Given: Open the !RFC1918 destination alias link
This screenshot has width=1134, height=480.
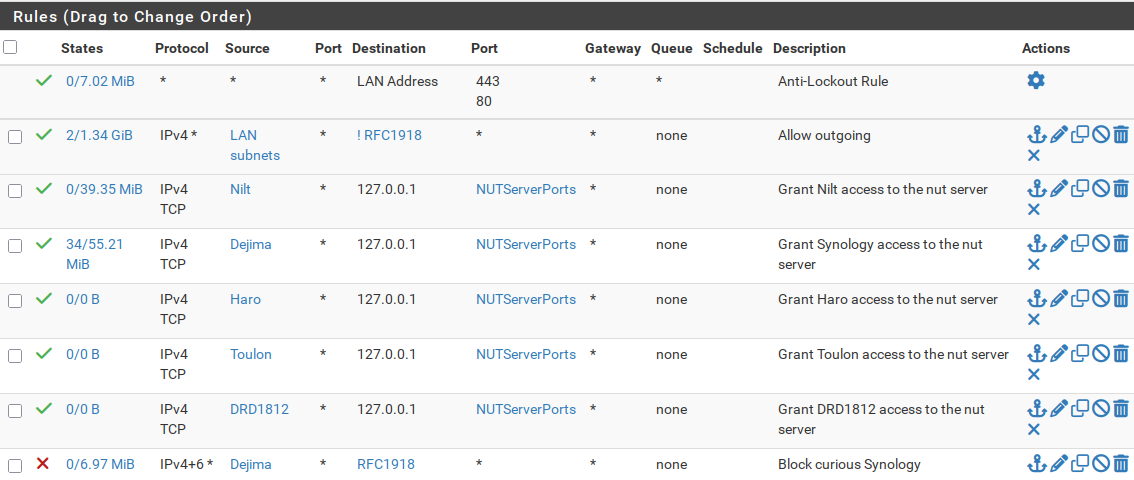Looking at the screenshot, I should pos(389,135).
